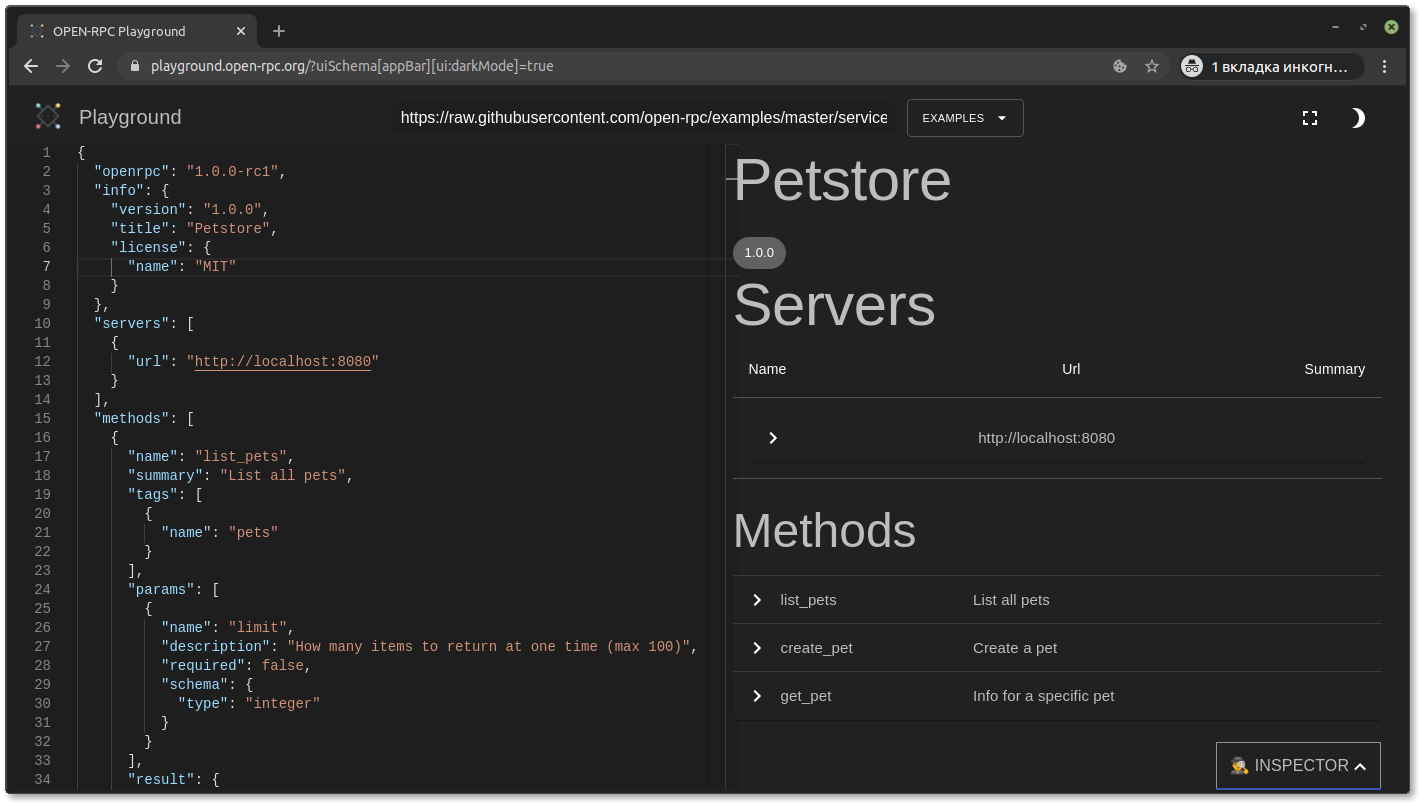Expand the http://localhost:8080 server row
1419x803 pixels.
coord(772,437)
